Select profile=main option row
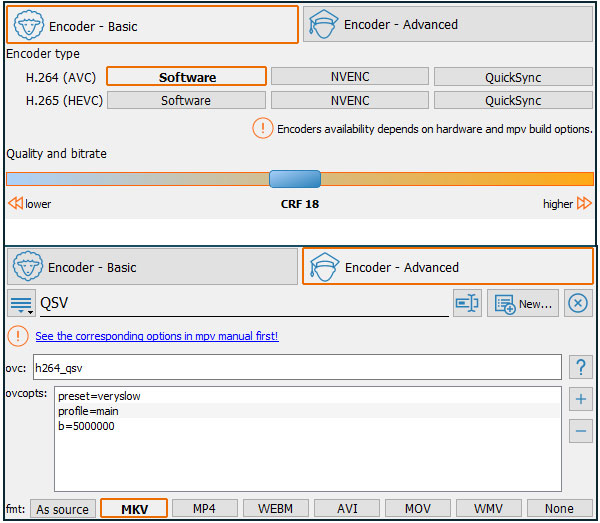This screenshot has height=523, width=600. coord(308,411)
